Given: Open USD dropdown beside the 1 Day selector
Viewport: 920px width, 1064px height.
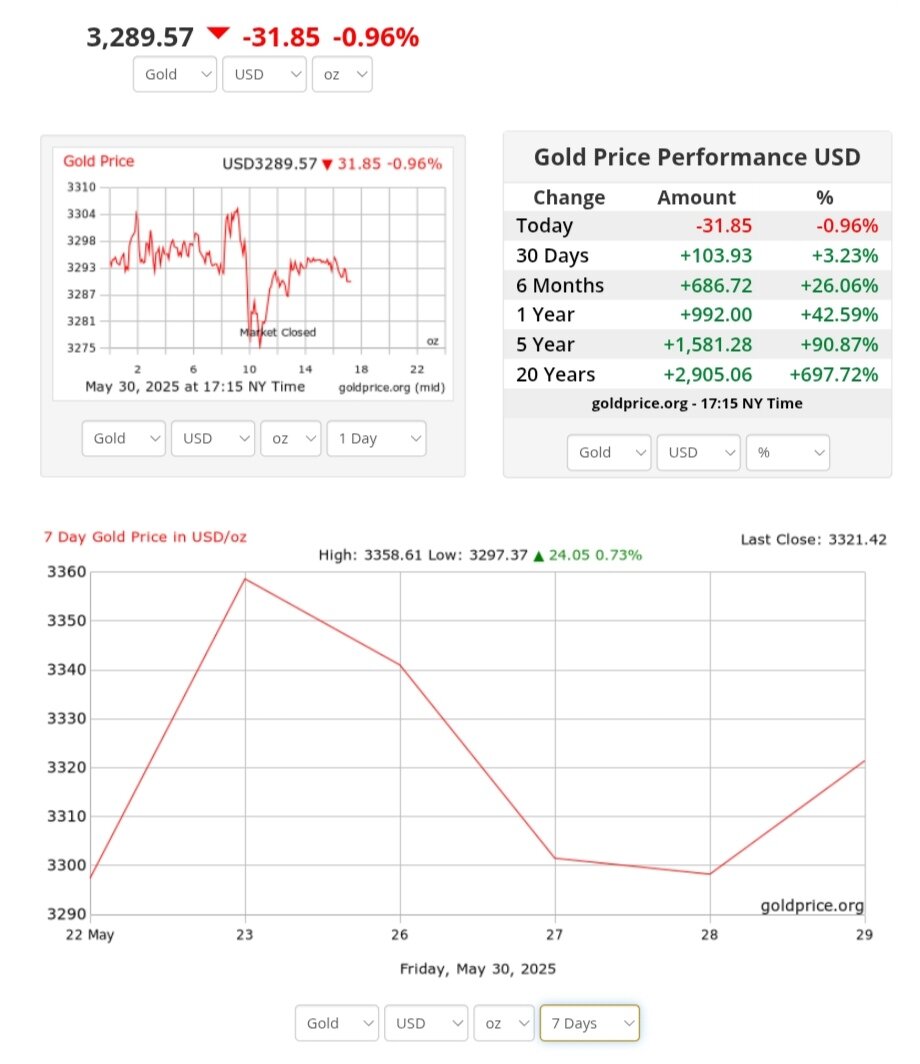Looking at the screenshot, I should pyautogui.click(x=213, y=438).
